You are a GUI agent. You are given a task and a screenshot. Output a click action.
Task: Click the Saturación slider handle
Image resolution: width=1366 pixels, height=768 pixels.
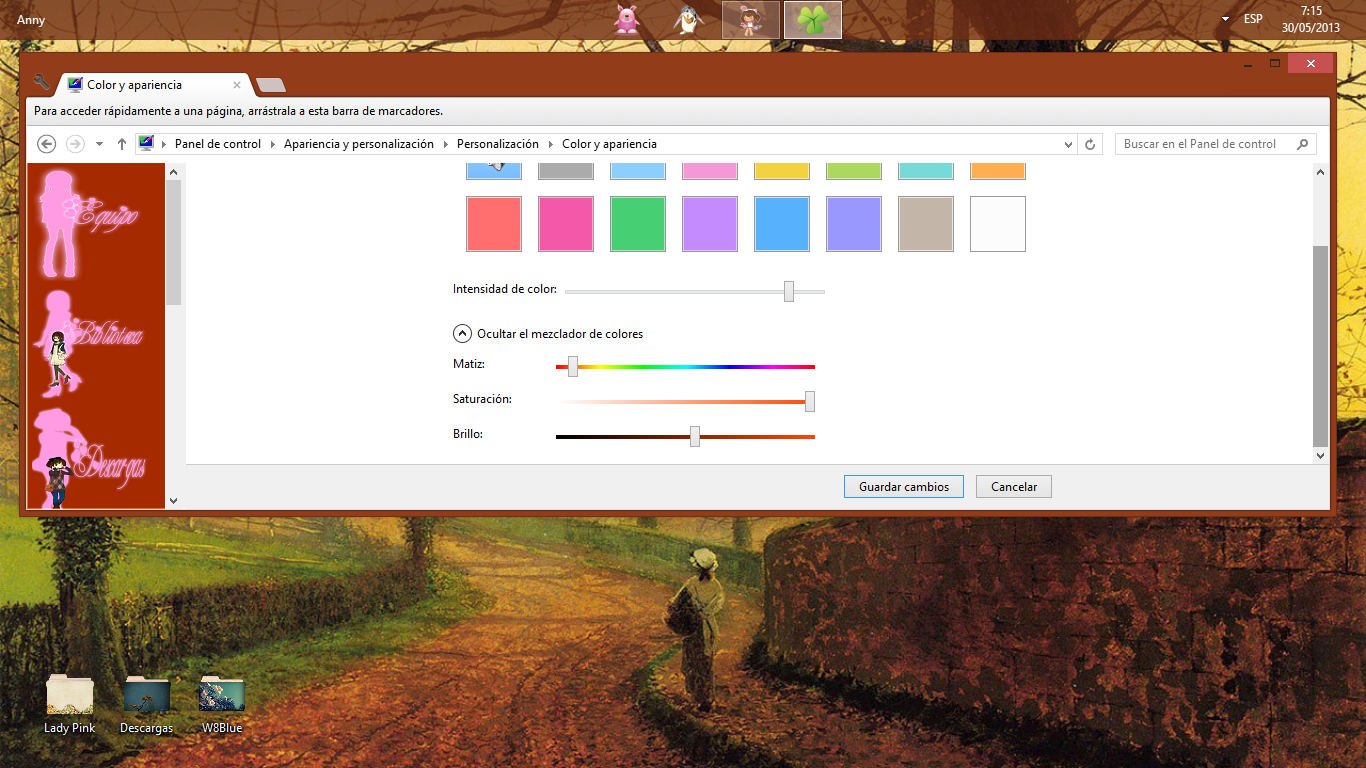click(810, 401)
